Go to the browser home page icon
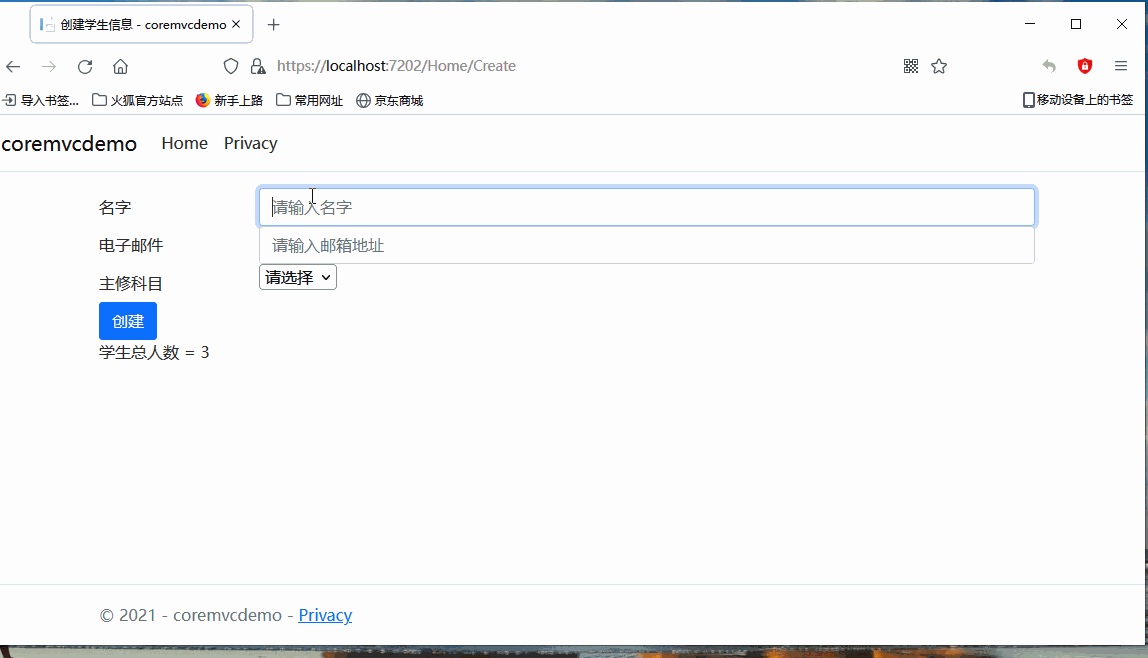 click(x=120, y=67)
